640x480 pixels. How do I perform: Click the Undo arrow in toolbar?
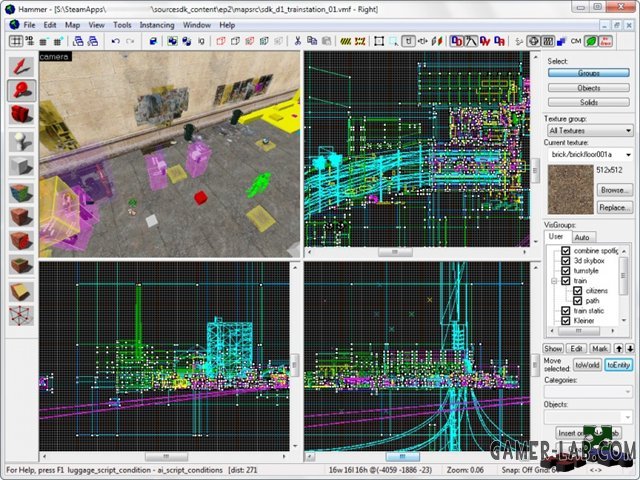point(116,41)
